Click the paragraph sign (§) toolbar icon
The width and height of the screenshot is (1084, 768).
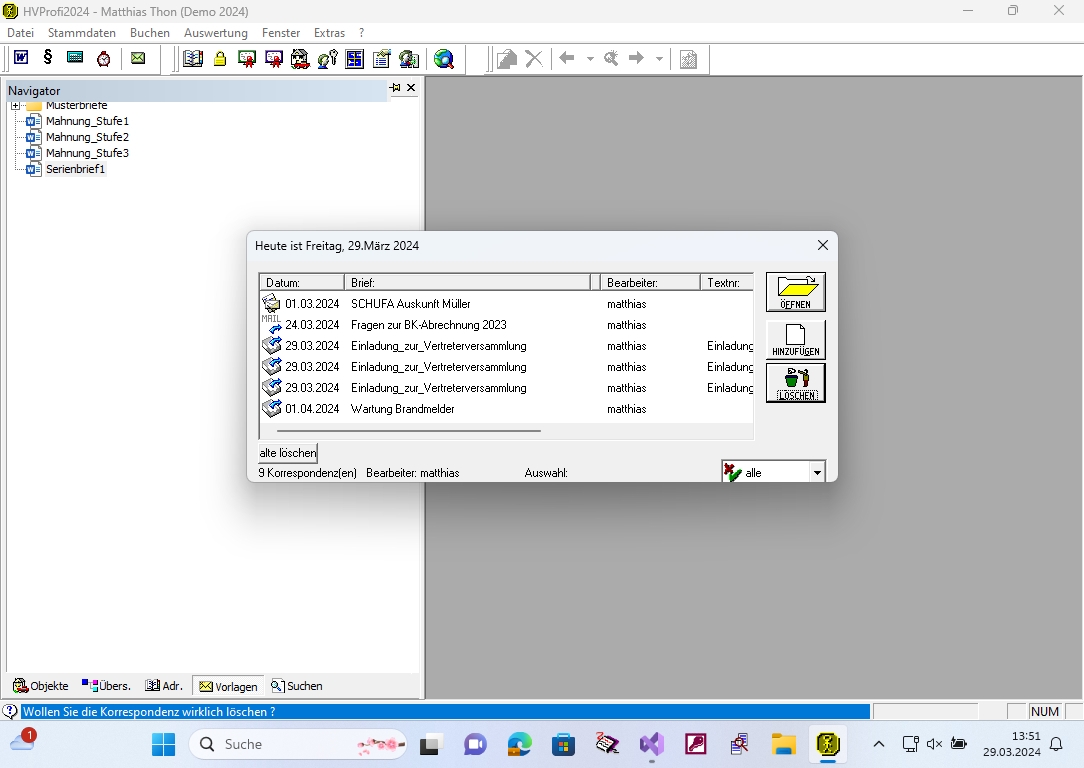48,58
